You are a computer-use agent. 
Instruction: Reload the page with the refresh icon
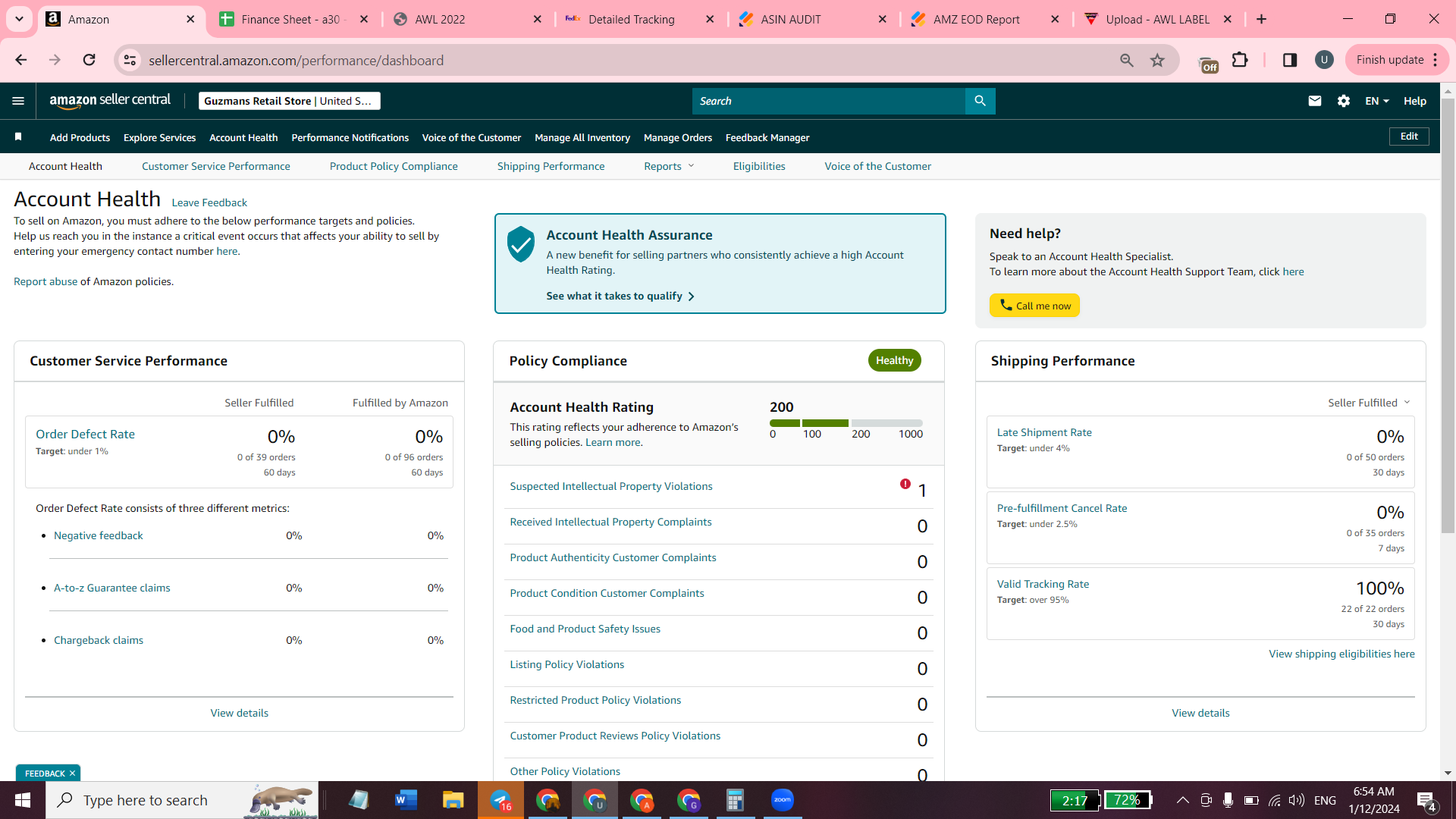pyautogui.click(x=89, y=60)
